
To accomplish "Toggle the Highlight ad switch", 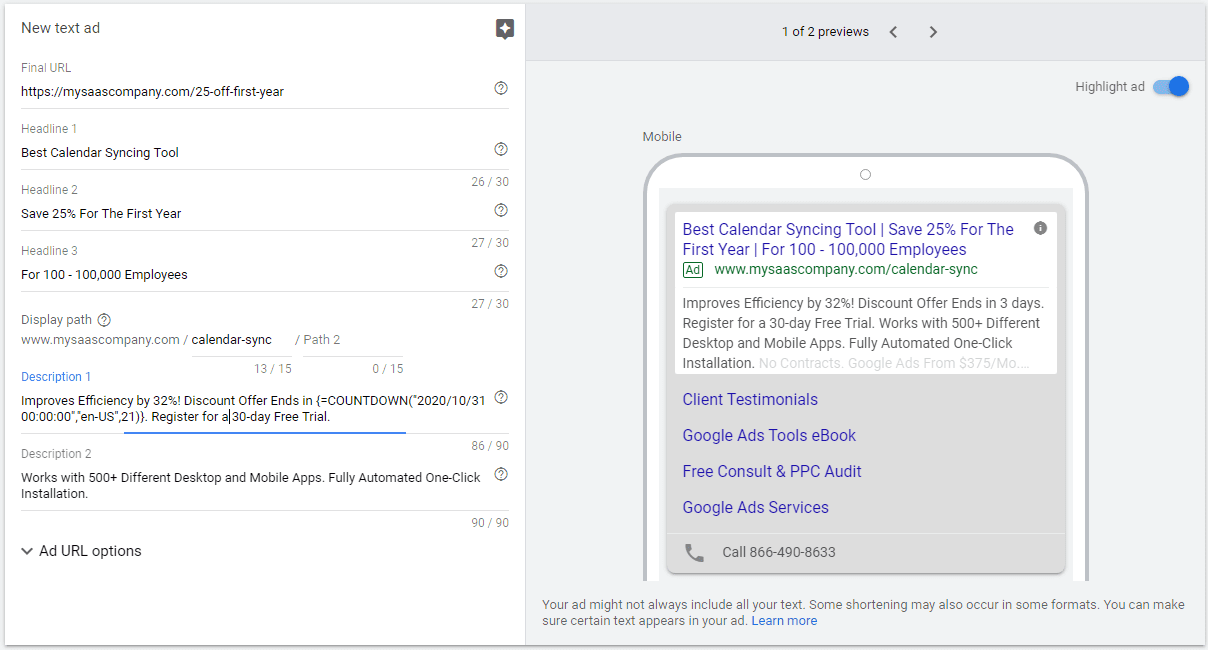I will point(1171,87).
